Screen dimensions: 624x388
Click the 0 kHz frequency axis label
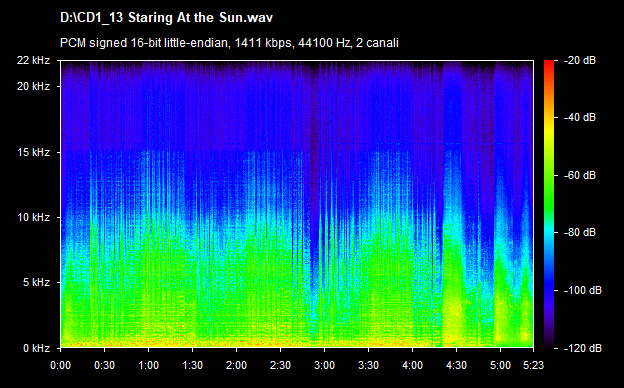click(x=36, y=348)
